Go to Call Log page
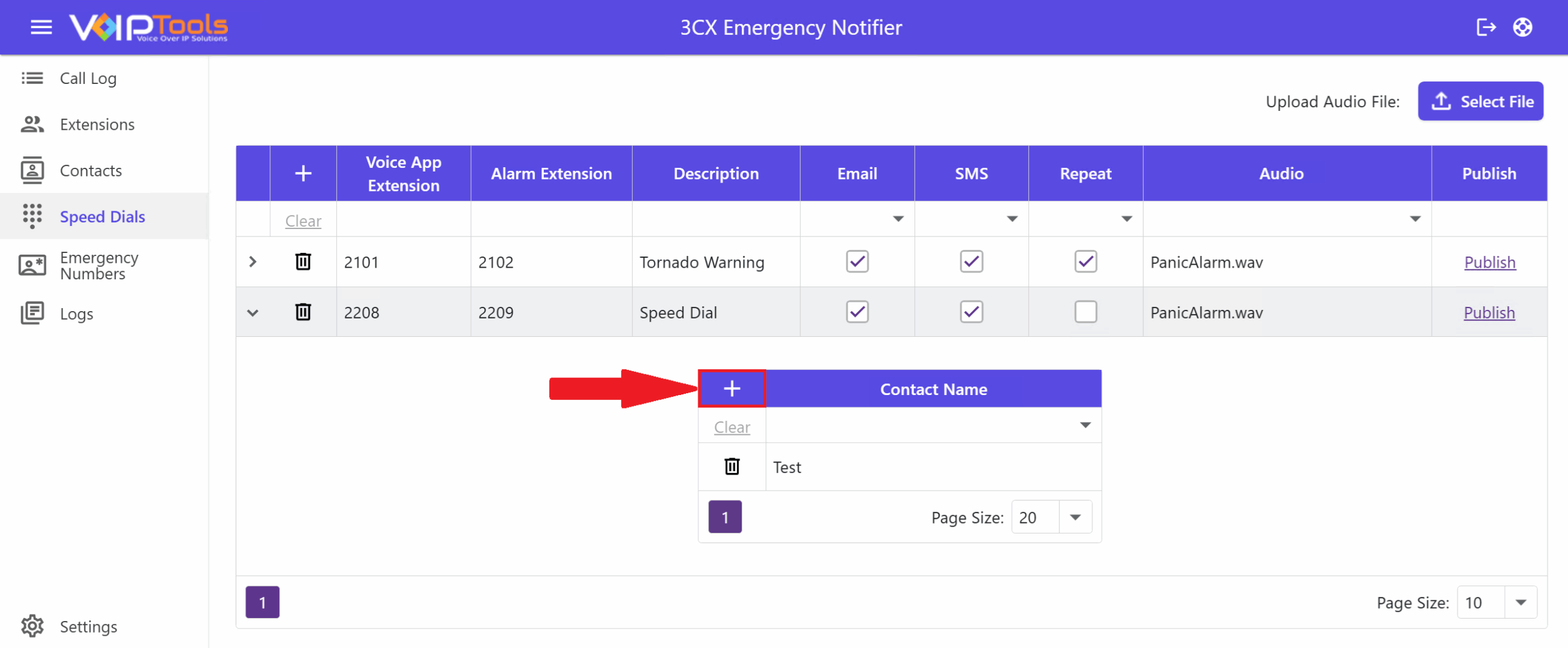The height and width of the screenshot is (648, 1568). (x=104, y=78)
